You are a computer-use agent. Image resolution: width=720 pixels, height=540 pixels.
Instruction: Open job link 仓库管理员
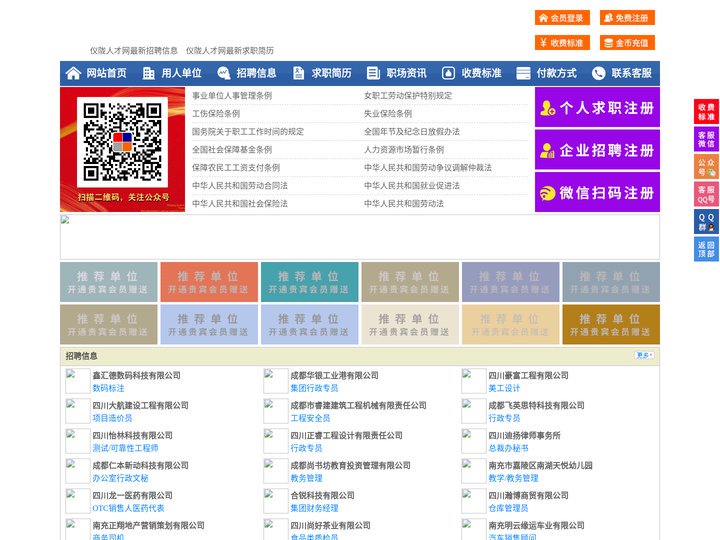(508, 508)
